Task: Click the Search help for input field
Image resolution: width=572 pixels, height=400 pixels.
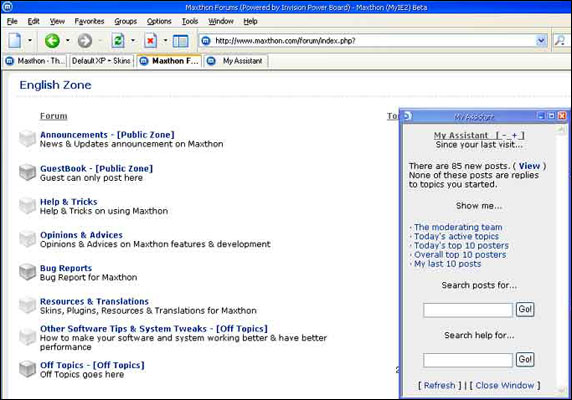Action: (468, 360)
